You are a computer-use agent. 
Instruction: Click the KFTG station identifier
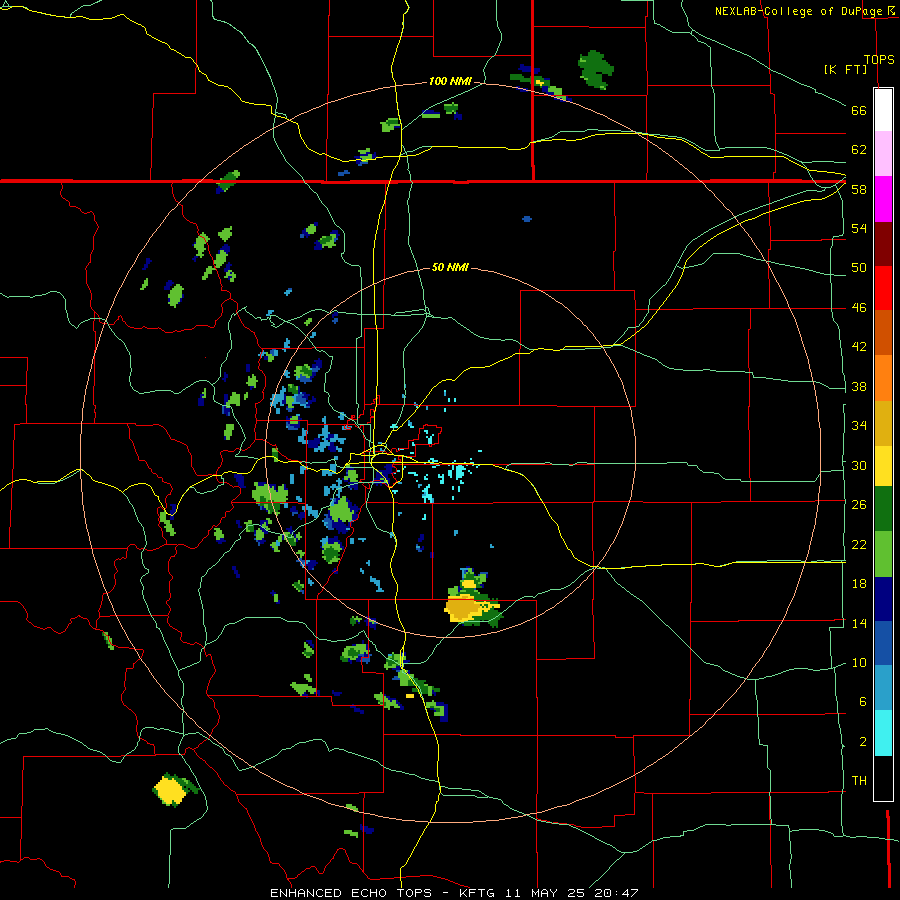coord(477,893)
